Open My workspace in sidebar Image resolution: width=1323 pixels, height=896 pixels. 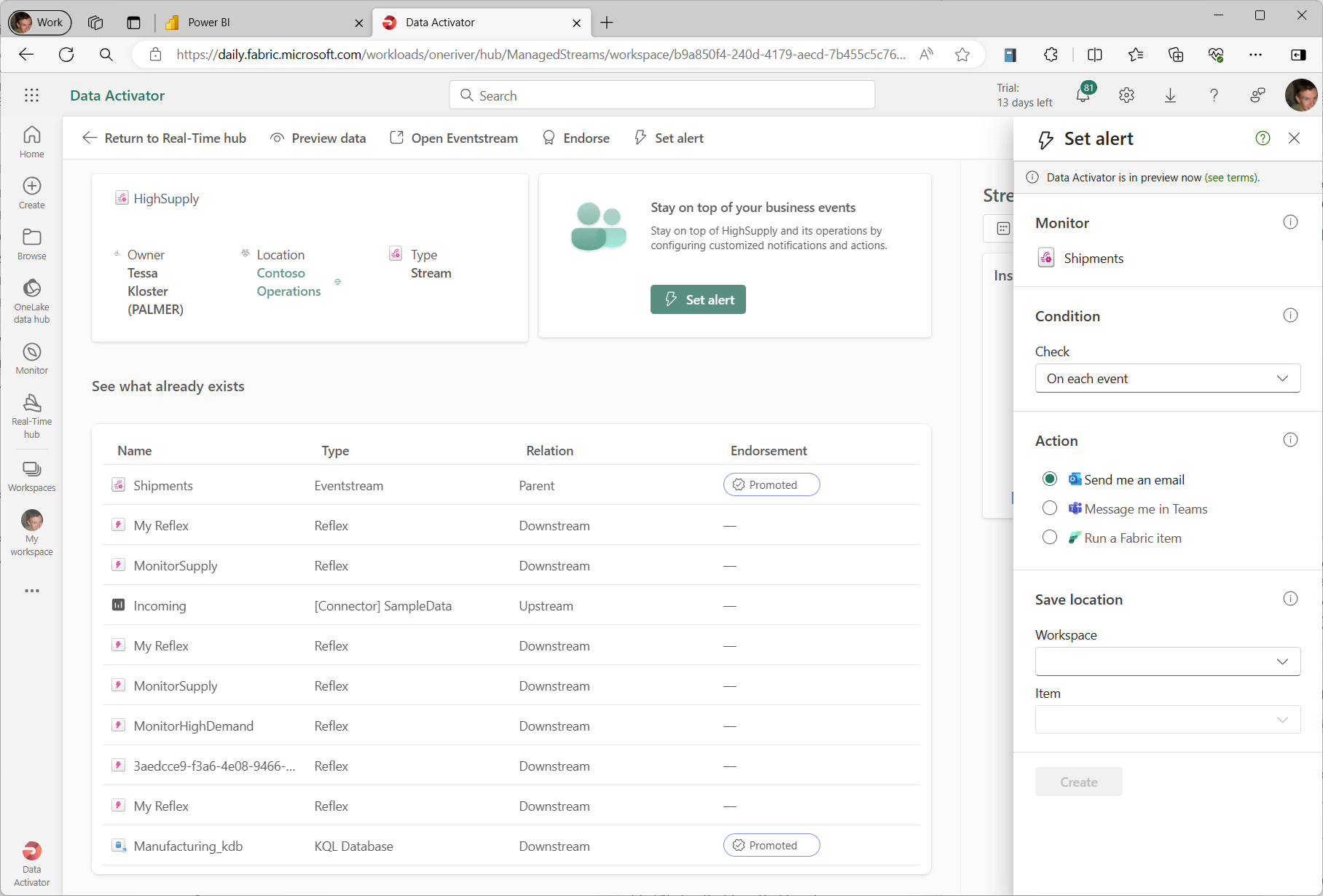point(31,533)
